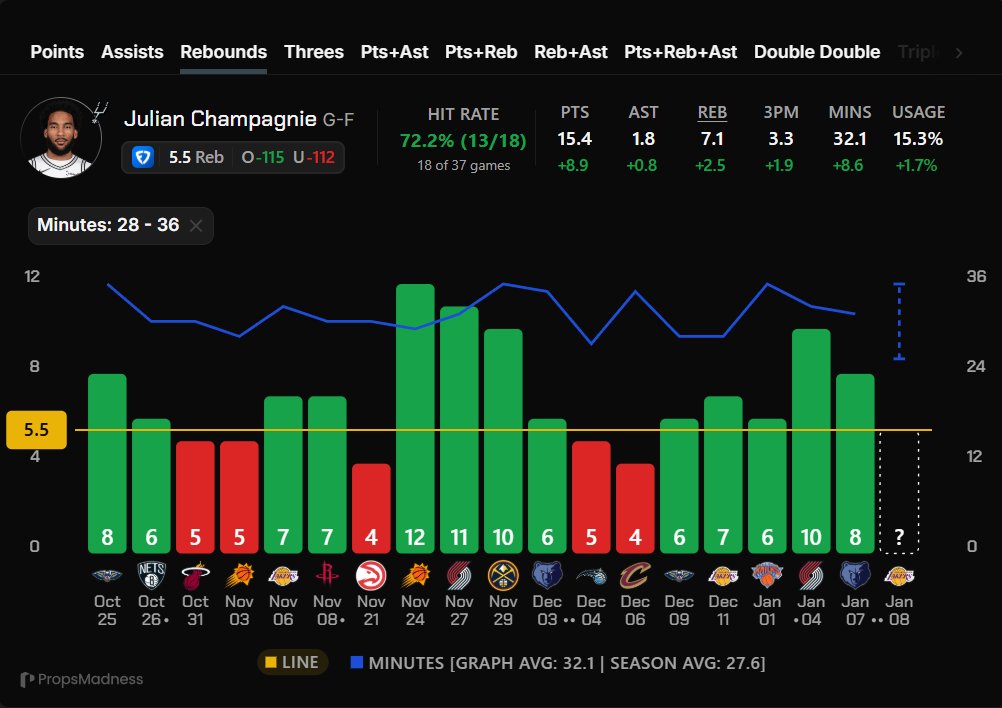
Task: Click the Knicks logo for Jan 01
Action: [767, 575]
